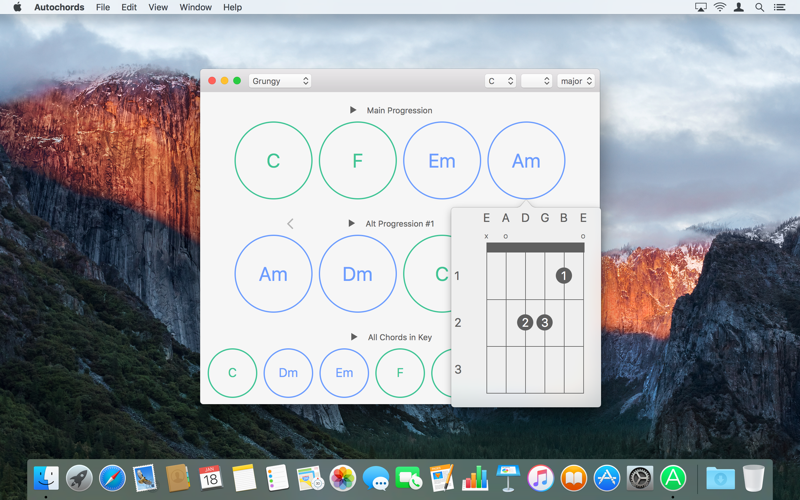Click finger 1 dot on chord diagram
Screen dimensions: 800x500
point(564,276)
